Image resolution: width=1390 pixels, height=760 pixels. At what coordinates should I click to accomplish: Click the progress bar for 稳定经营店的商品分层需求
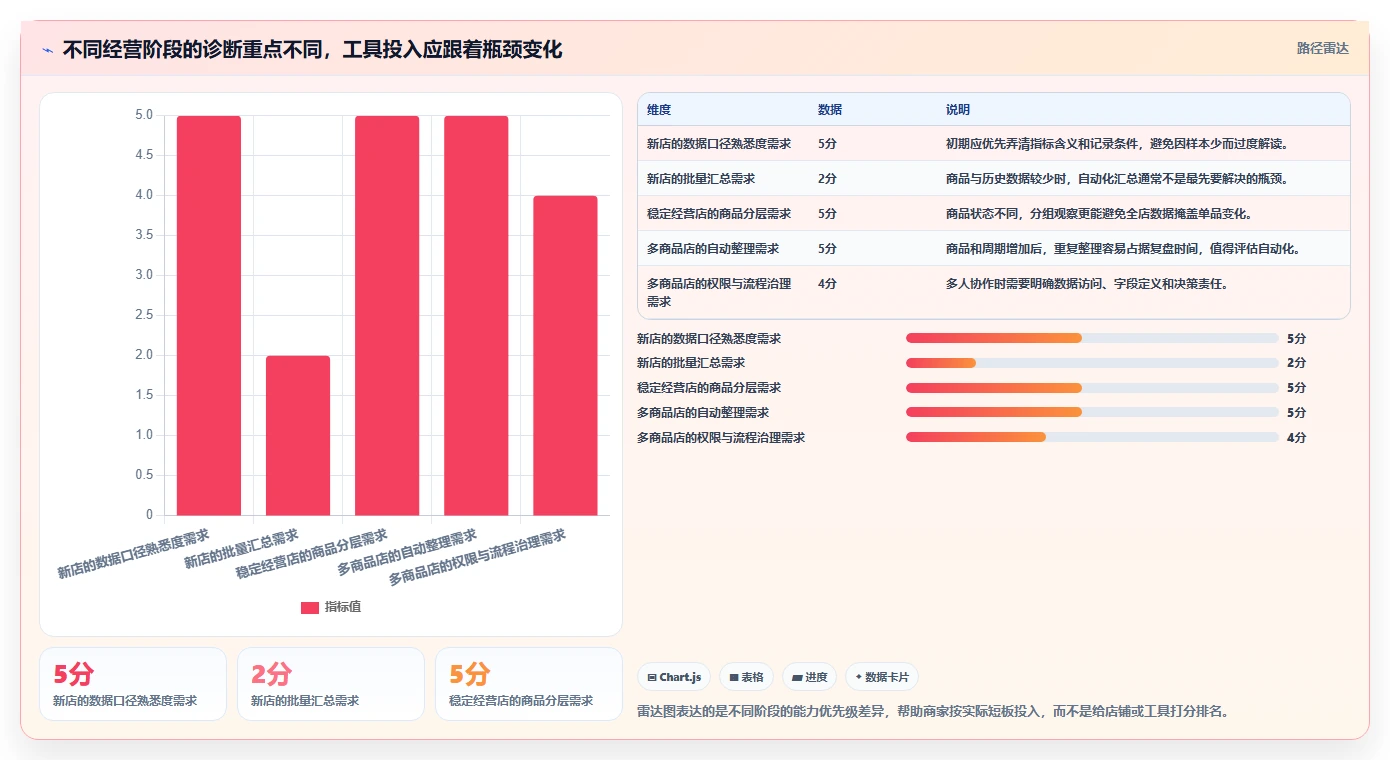[1092, 388]
